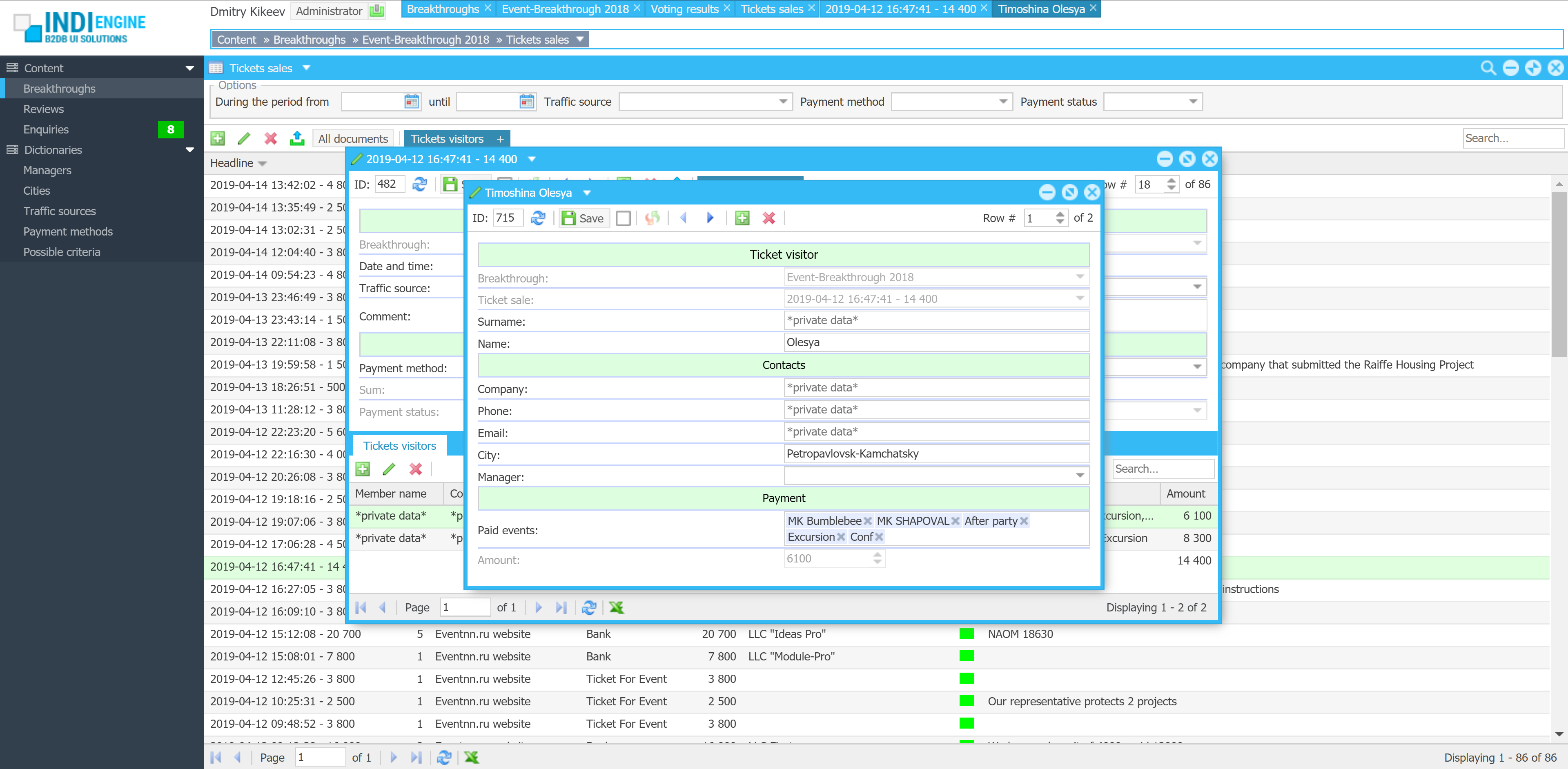Delete record in Timoshina Olesya dialog toolbar
Viewport: 1568px width, 769px height.
point(769,218)
